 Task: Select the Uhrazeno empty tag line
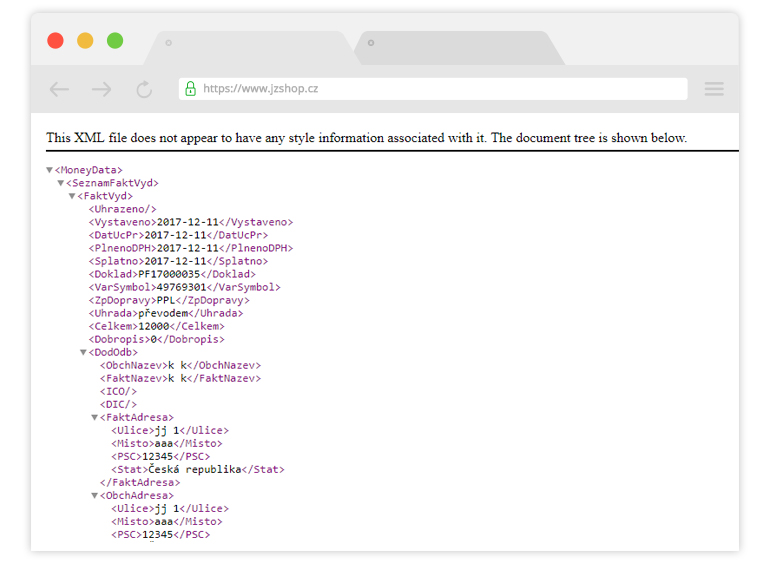coord(122,209)
